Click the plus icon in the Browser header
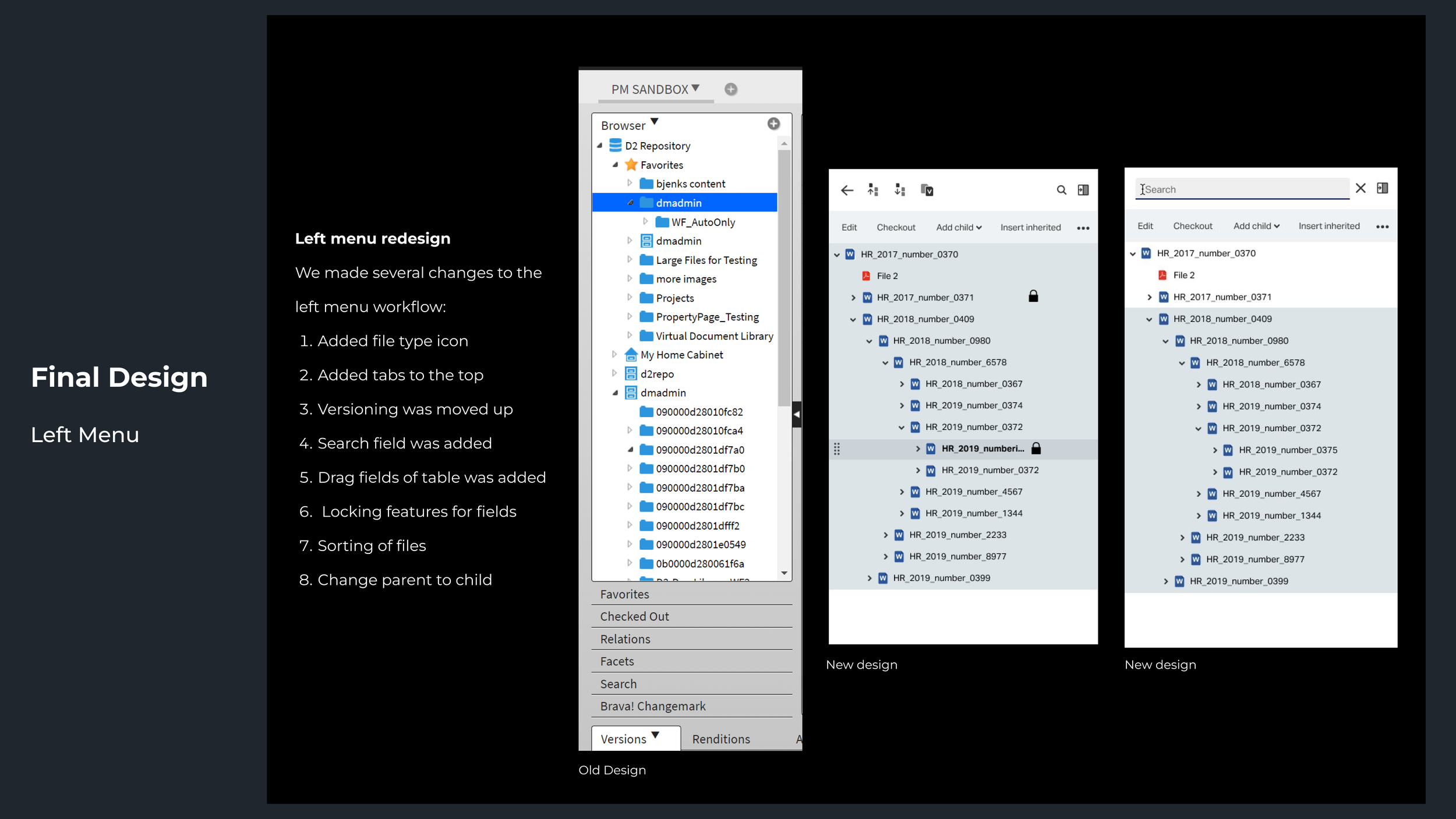Viewport: 1456px width, 819px height. click(773, 123)
